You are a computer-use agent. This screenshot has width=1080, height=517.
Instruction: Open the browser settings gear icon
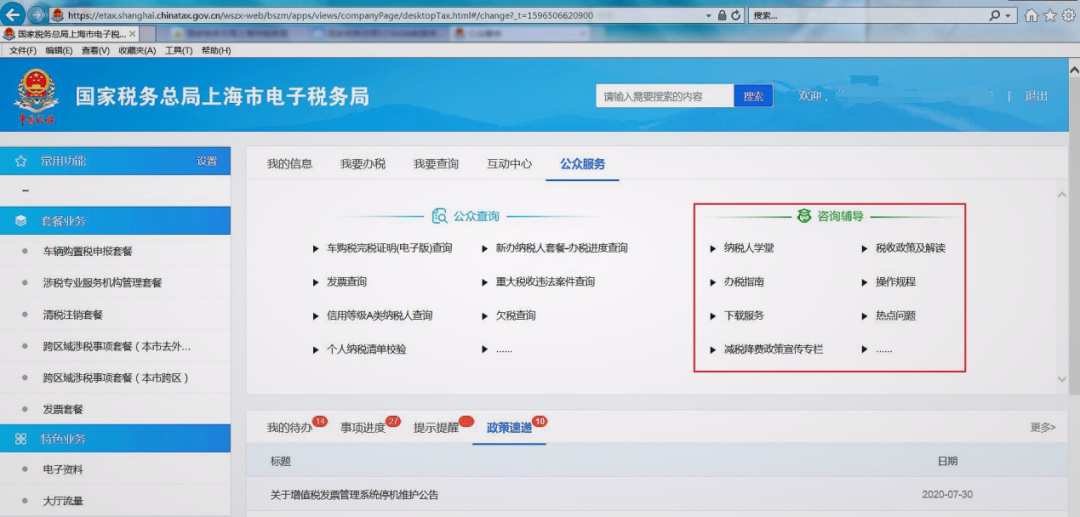[1068, 15]
